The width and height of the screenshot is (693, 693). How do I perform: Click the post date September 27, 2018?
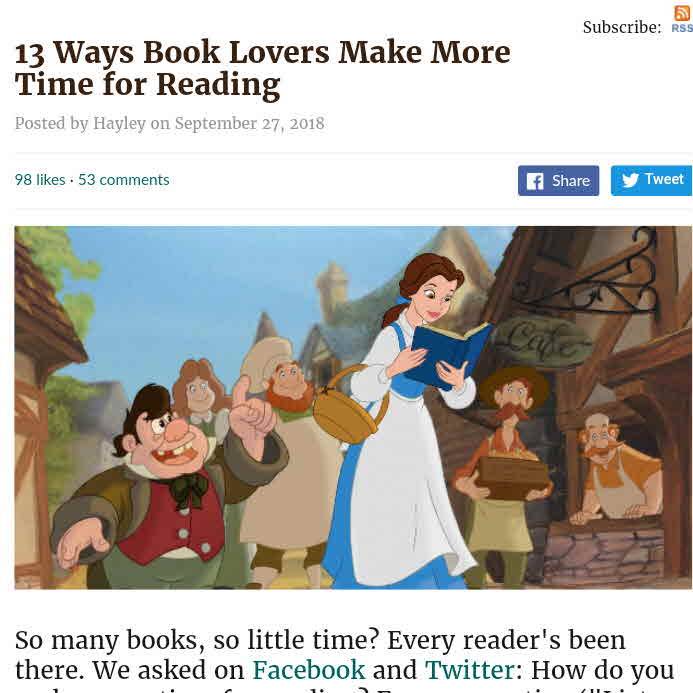[250, 123]
